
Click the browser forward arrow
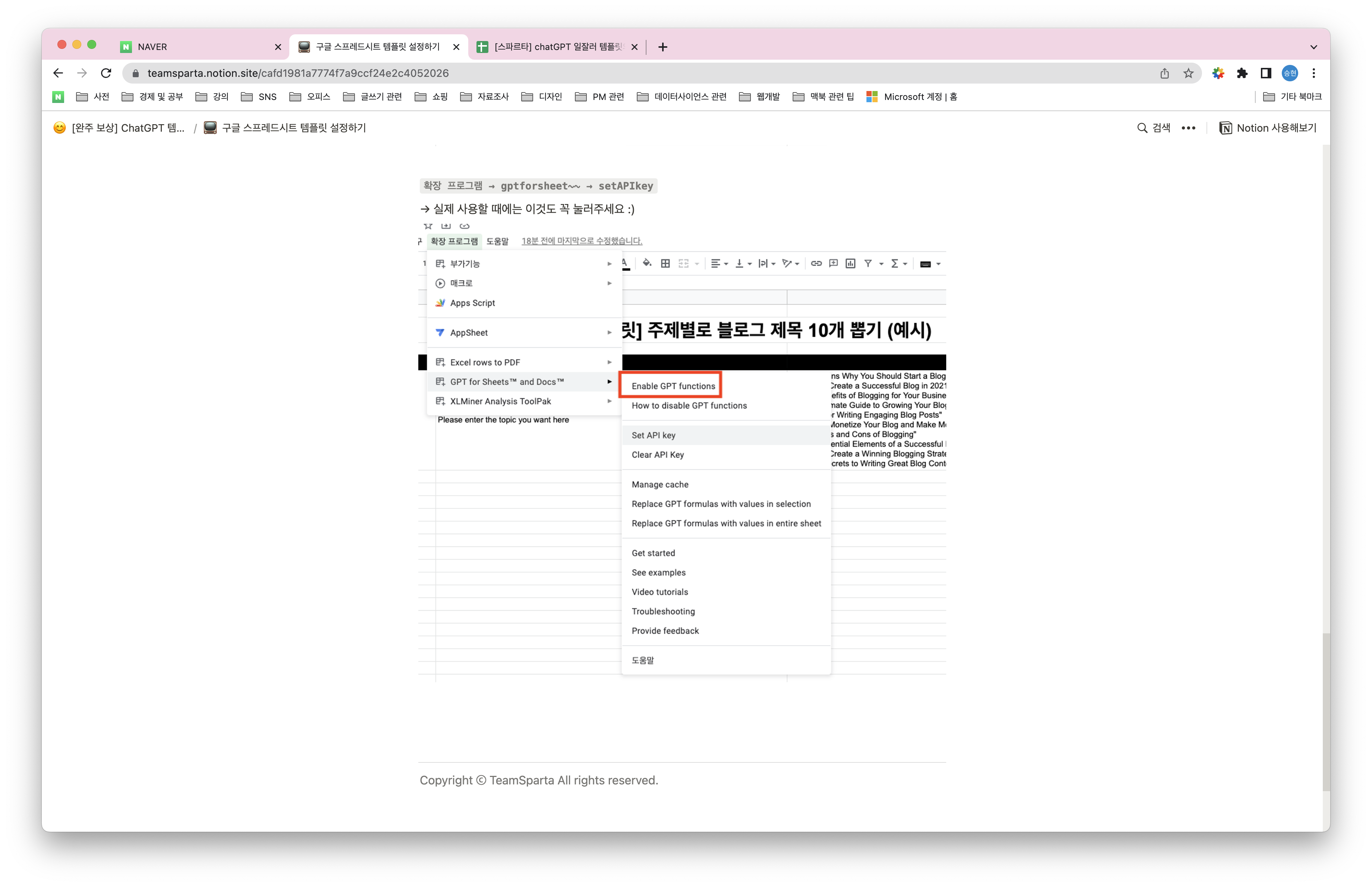pyautogui.click(x=82, y=73)
